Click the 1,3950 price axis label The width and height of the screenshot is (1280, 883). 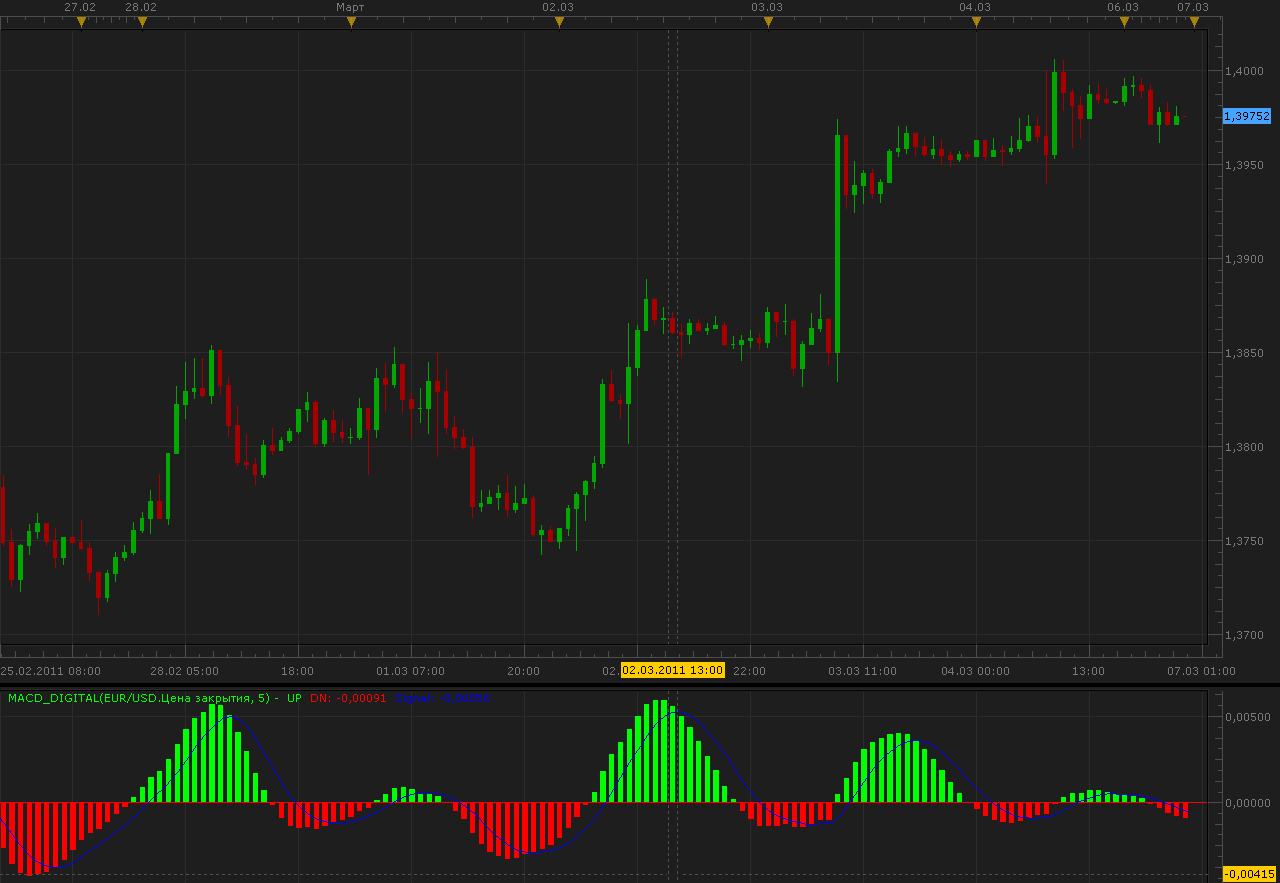point(1246,164)
